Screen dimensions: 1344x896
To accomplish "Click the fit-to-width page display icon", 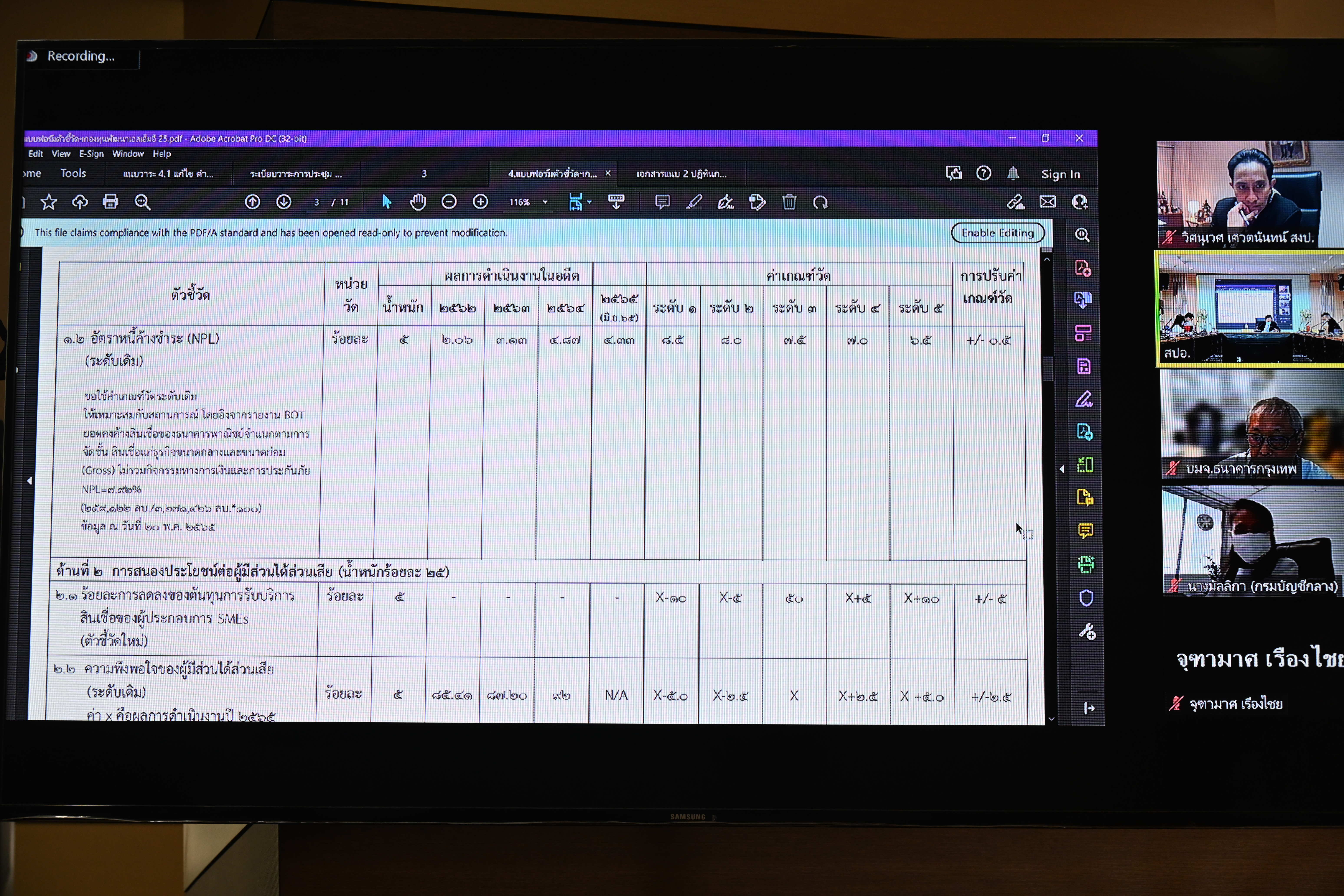I will (575, 202).
